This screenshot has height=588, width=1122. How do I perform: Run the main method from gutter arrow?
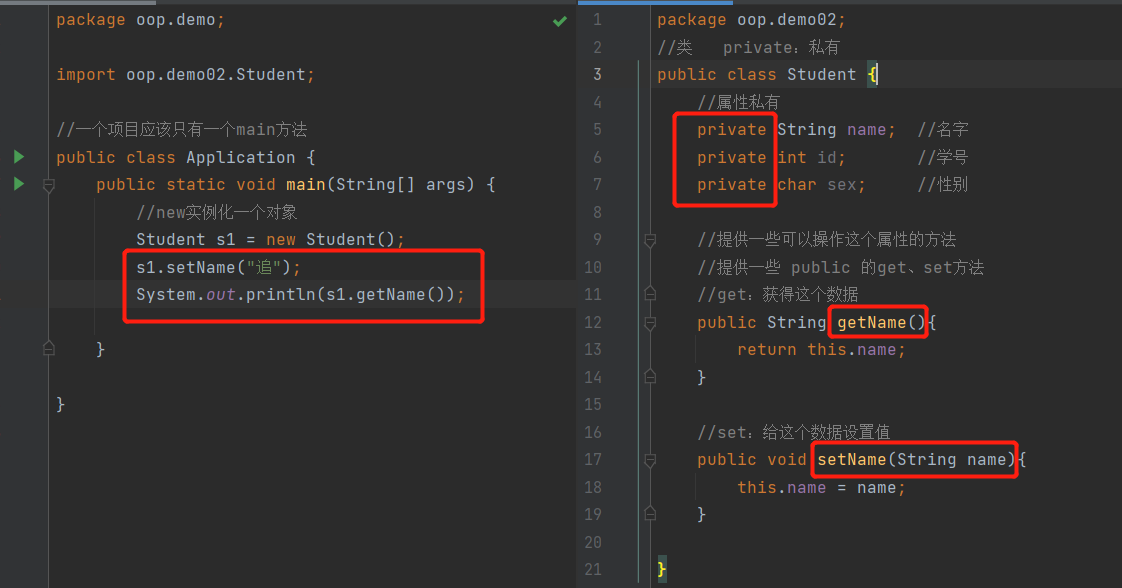click(x=19, y=184)
